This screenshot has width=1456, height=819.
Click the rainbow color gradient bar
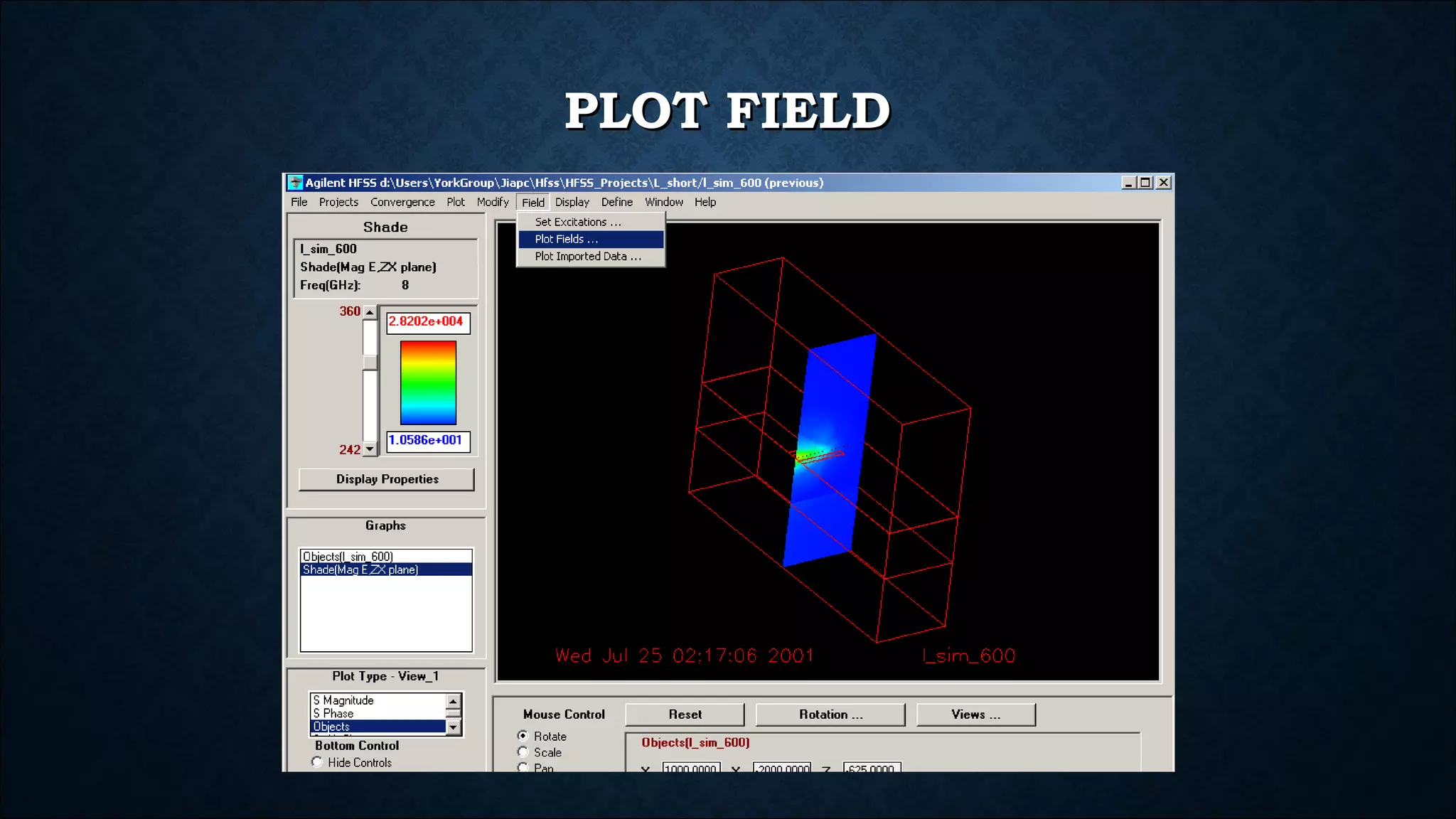(x=428, y=382)
